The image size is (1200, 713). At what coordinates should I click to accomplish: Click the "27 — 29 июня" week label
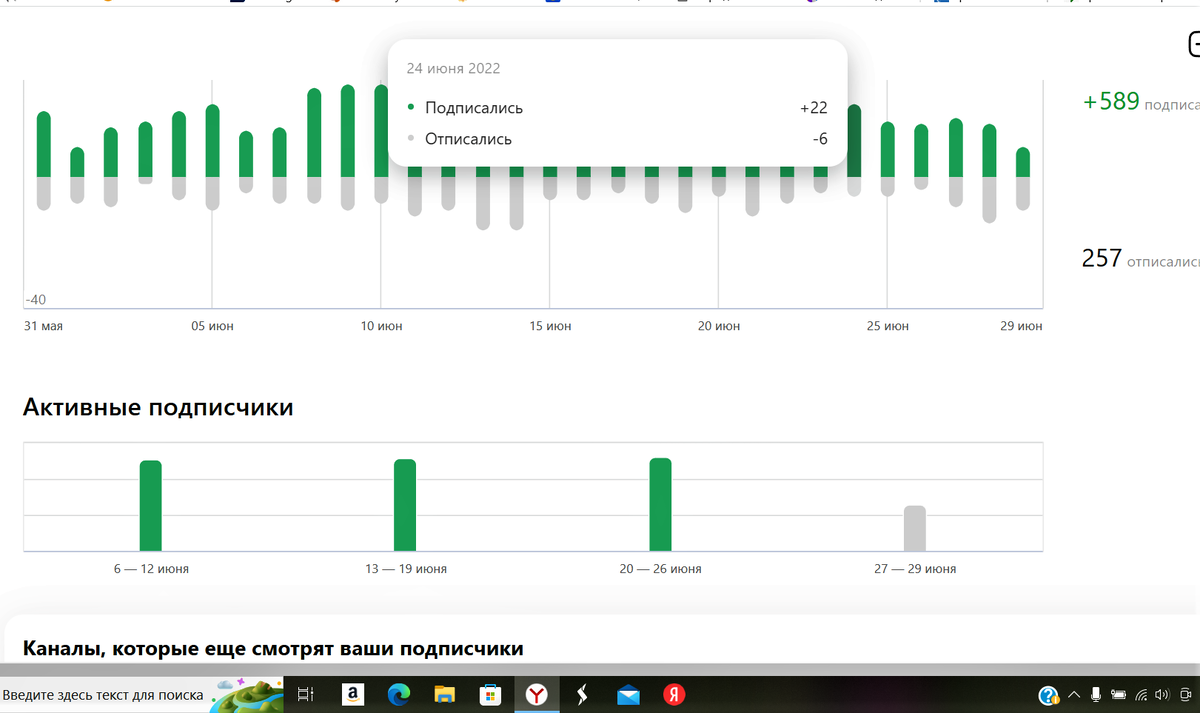915,568
